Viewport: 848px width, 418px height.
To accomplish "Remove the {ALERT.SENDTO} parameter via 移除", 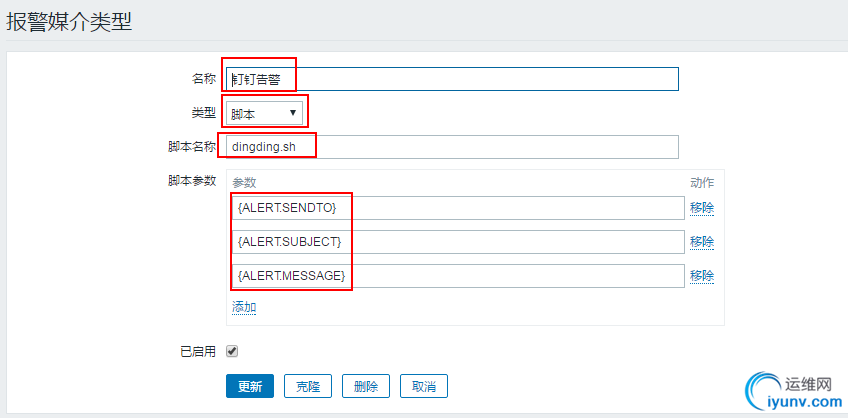I will (x=702, y=208).
